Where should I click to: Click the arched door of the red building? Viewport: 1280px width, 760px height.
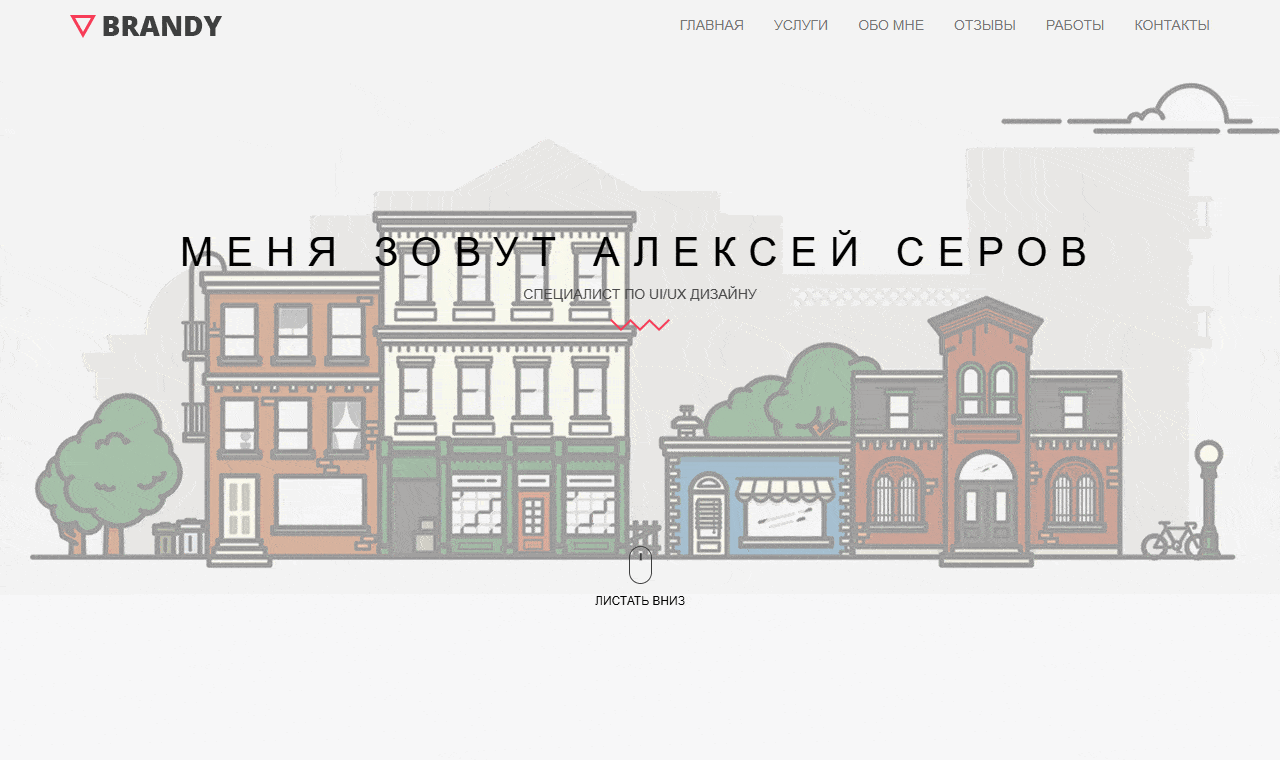(x=985, y=500)
